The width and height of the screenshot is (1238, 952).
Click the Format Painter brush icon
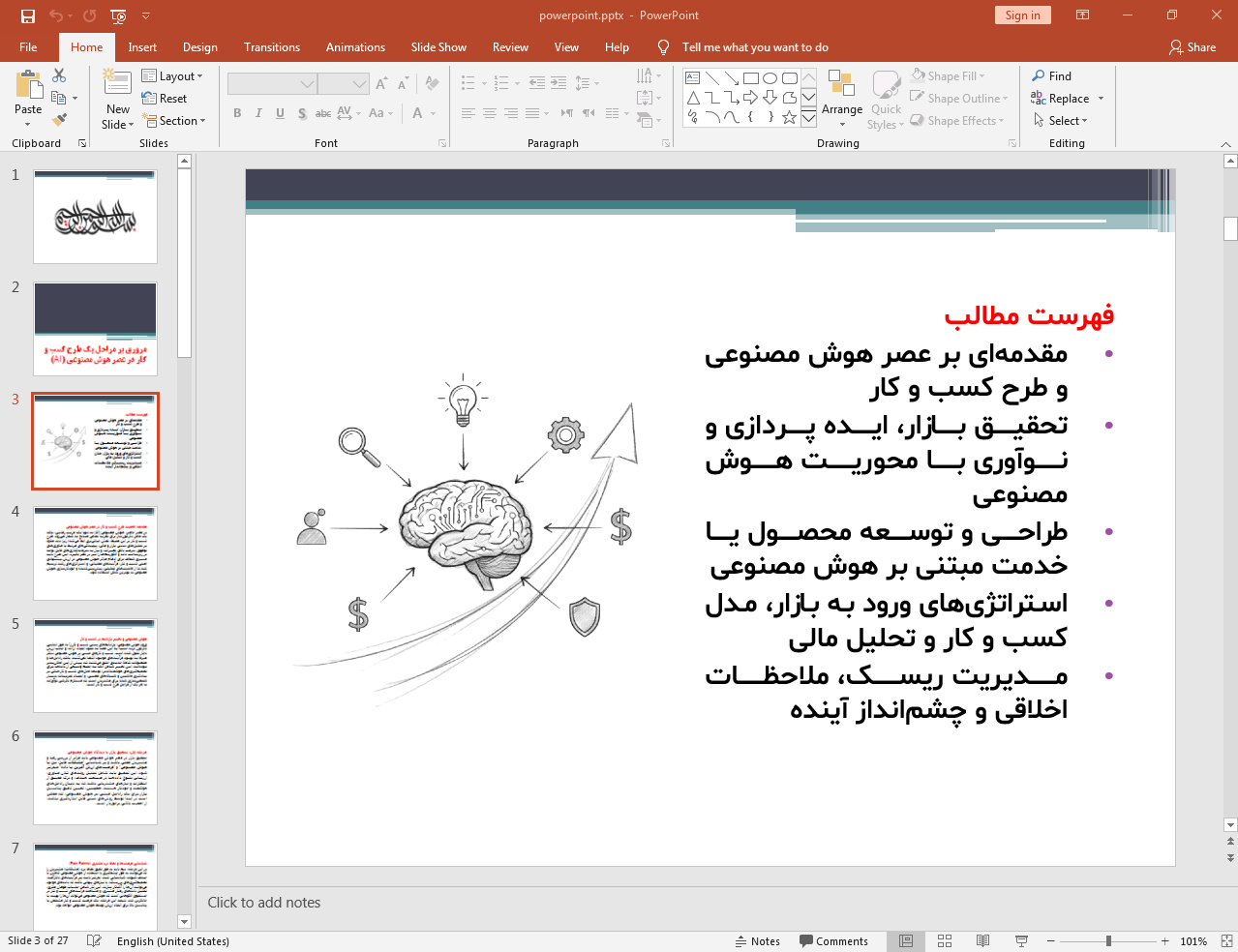[59, 120]
